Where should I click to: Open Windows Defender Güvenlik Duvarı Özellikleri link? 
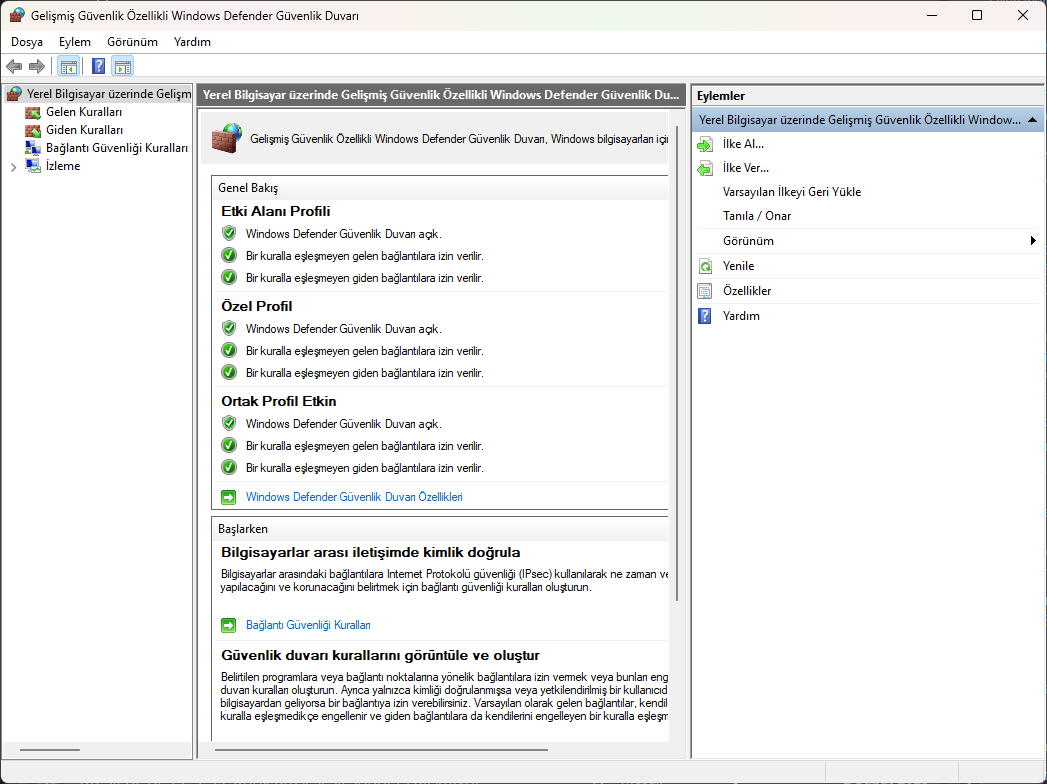(354, 498)
